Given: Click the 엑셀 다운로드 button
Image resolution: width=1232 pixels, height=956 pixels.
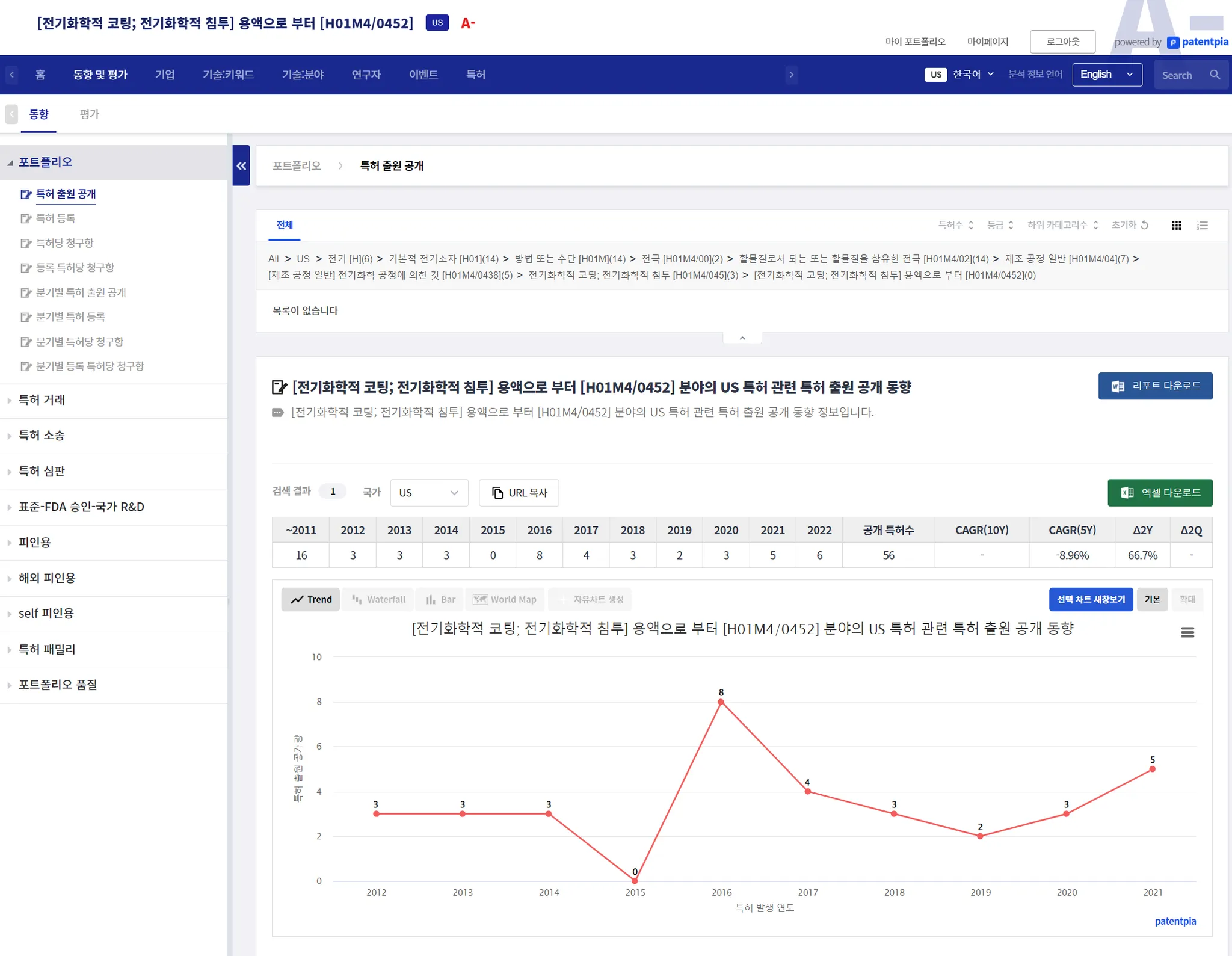Looking at the screenshot, I should [x=1159, y=493].
